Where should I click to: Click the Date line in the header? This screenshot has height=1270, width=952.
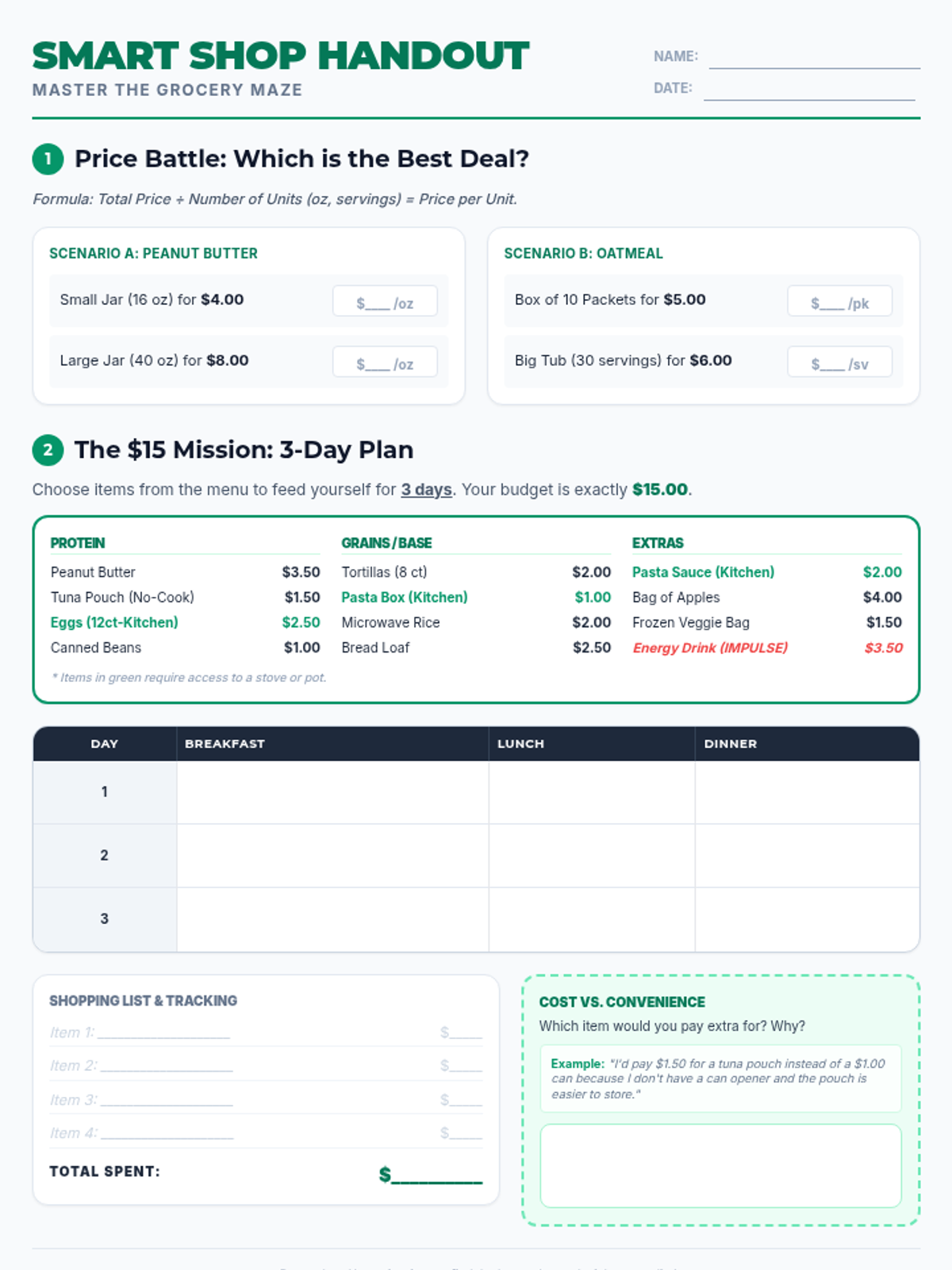click(809, 90)
